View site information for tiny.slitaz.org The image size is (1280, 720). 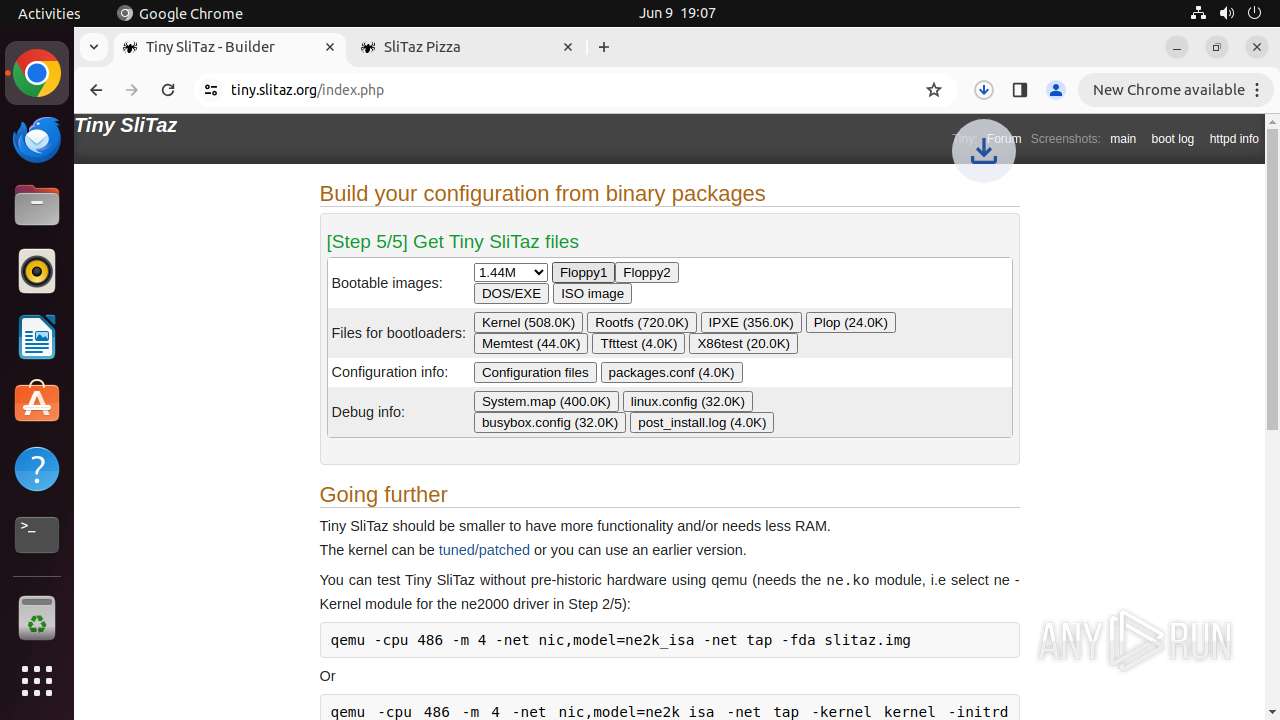210,90
